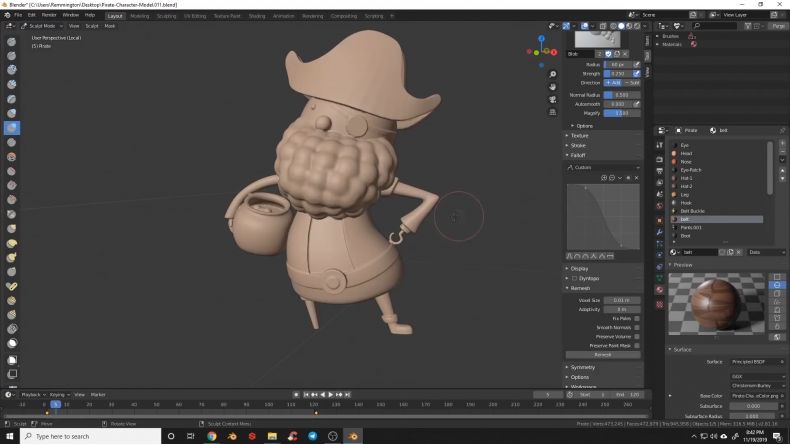This screenshot has height=444, width=790.
Task: Click the play button in the timeline
Action: pos(330,394)
